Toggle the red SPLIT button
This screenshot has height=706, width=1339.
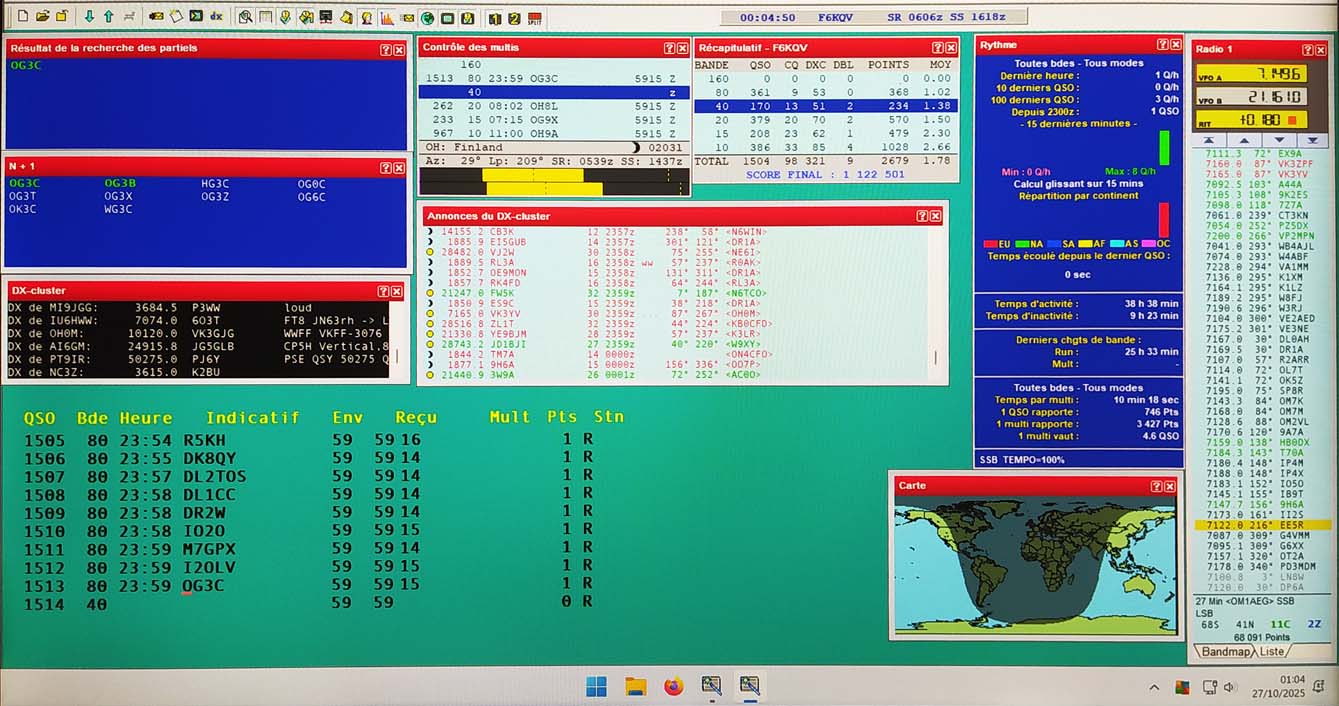(x=535, y=18)
